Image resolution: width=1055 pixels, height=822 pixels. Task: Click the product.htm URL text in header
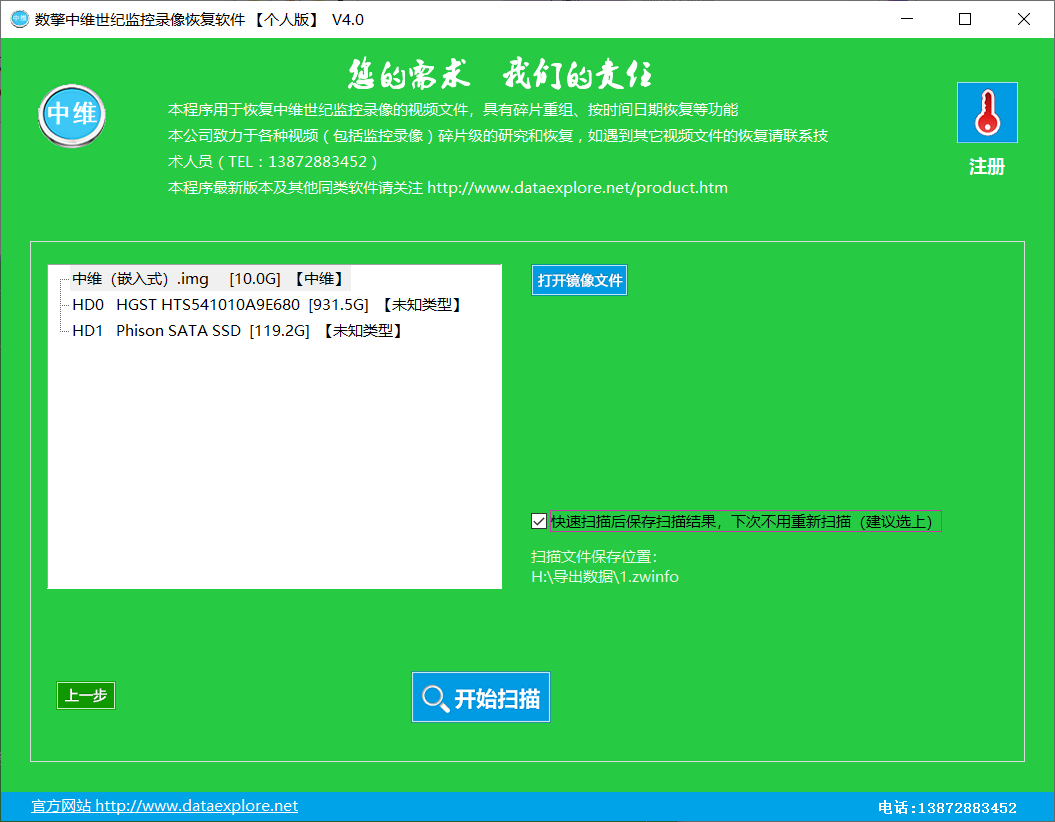click(x=577, y=188)
